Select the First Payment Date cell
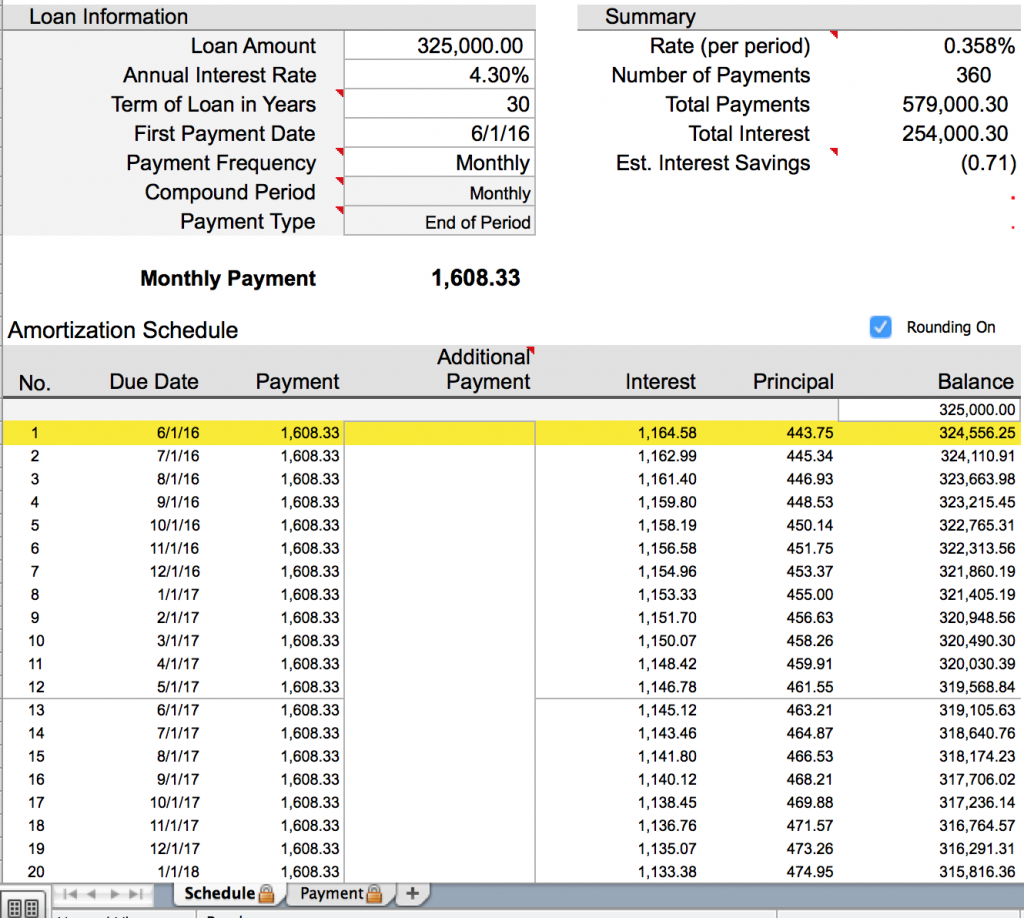Viewport: 1024px width, 918px height. coord(439,134)
